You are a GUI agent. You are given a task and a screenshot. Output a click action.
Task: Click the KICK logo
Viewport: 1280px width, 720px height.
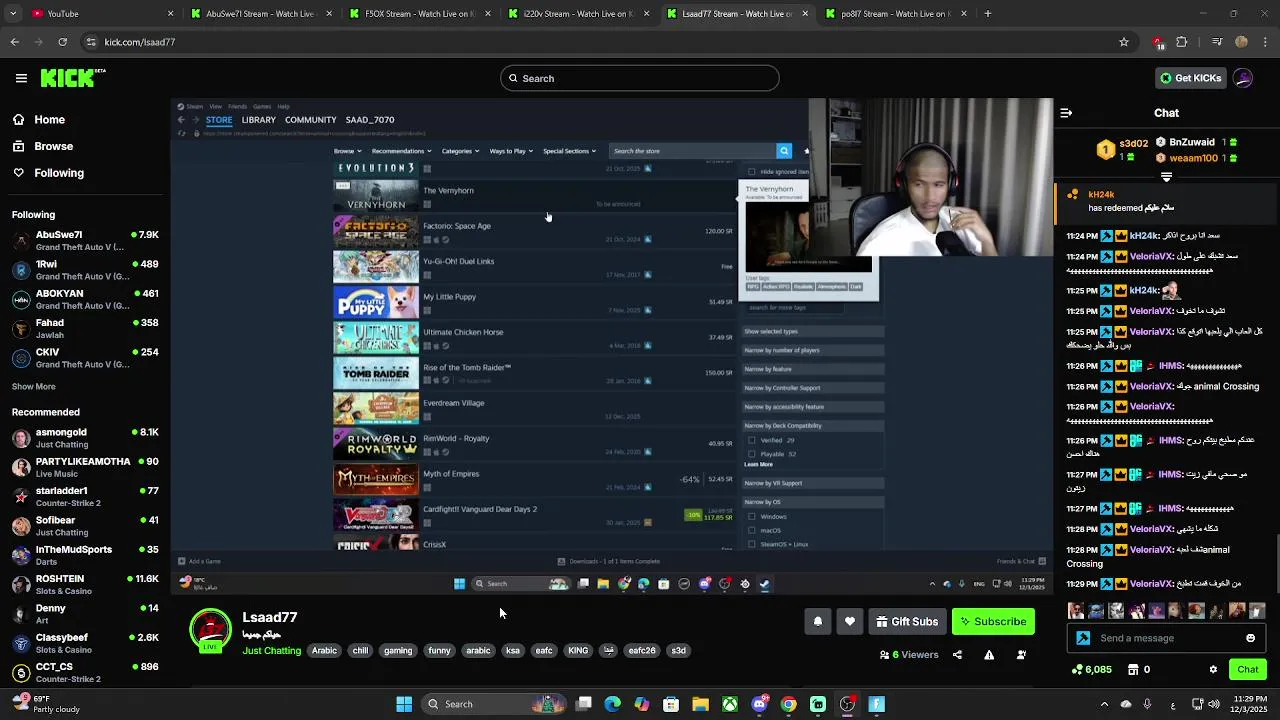coord(73,78)
